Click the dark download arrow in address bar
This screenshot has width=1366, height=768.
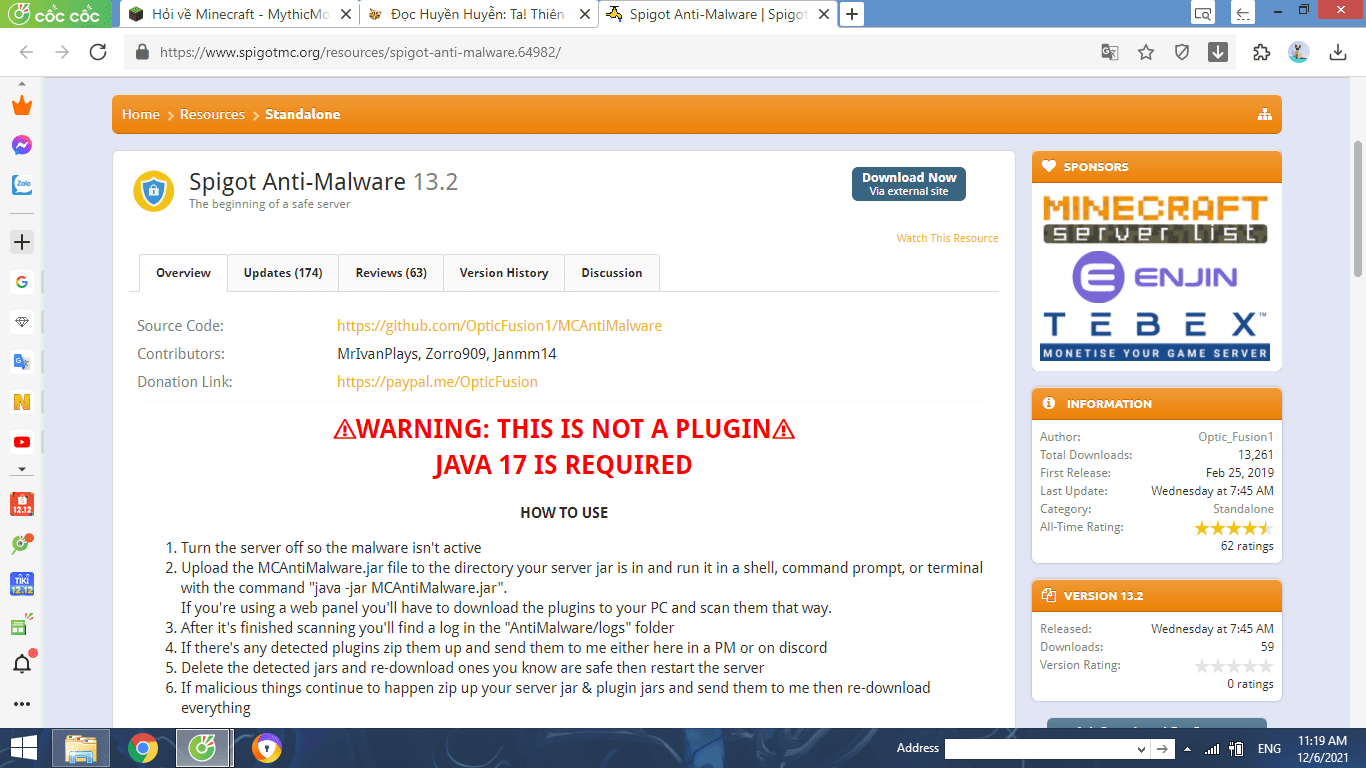1218,52
